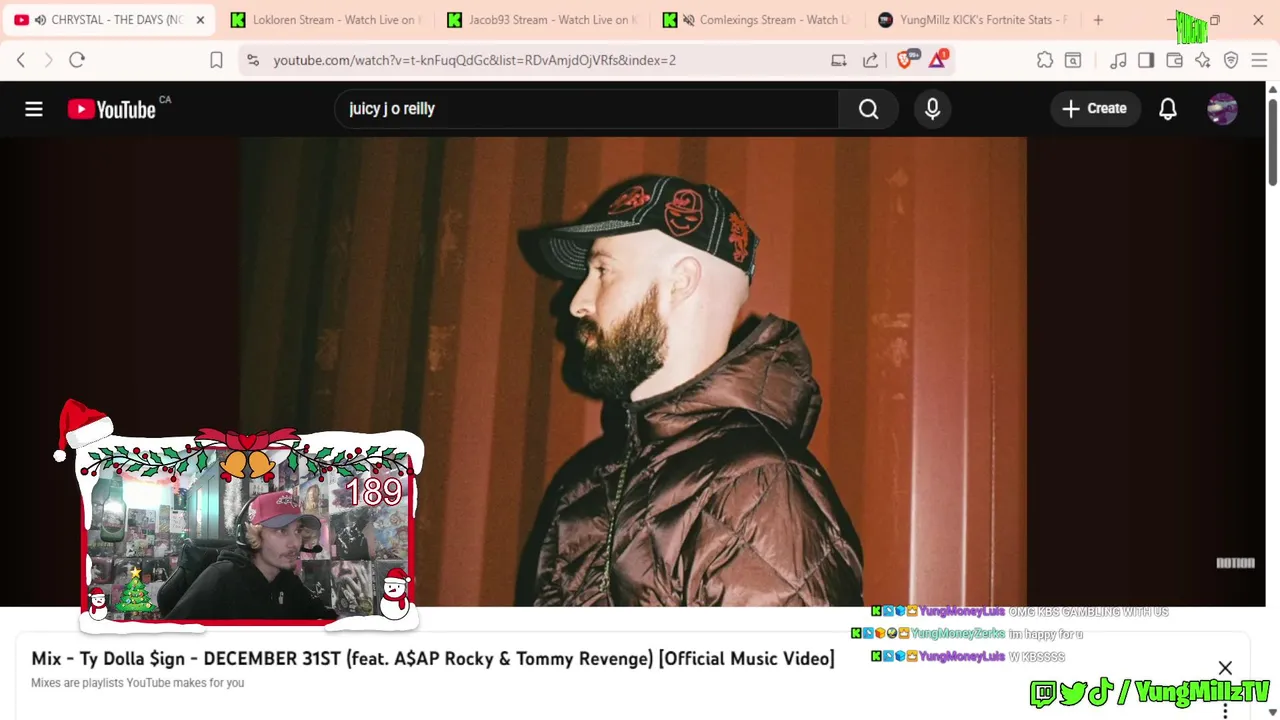This screenshot has width=1280, height=720.
Task: Switch to Jacob93 Stream tab
Action: click(x=542, y=20)
